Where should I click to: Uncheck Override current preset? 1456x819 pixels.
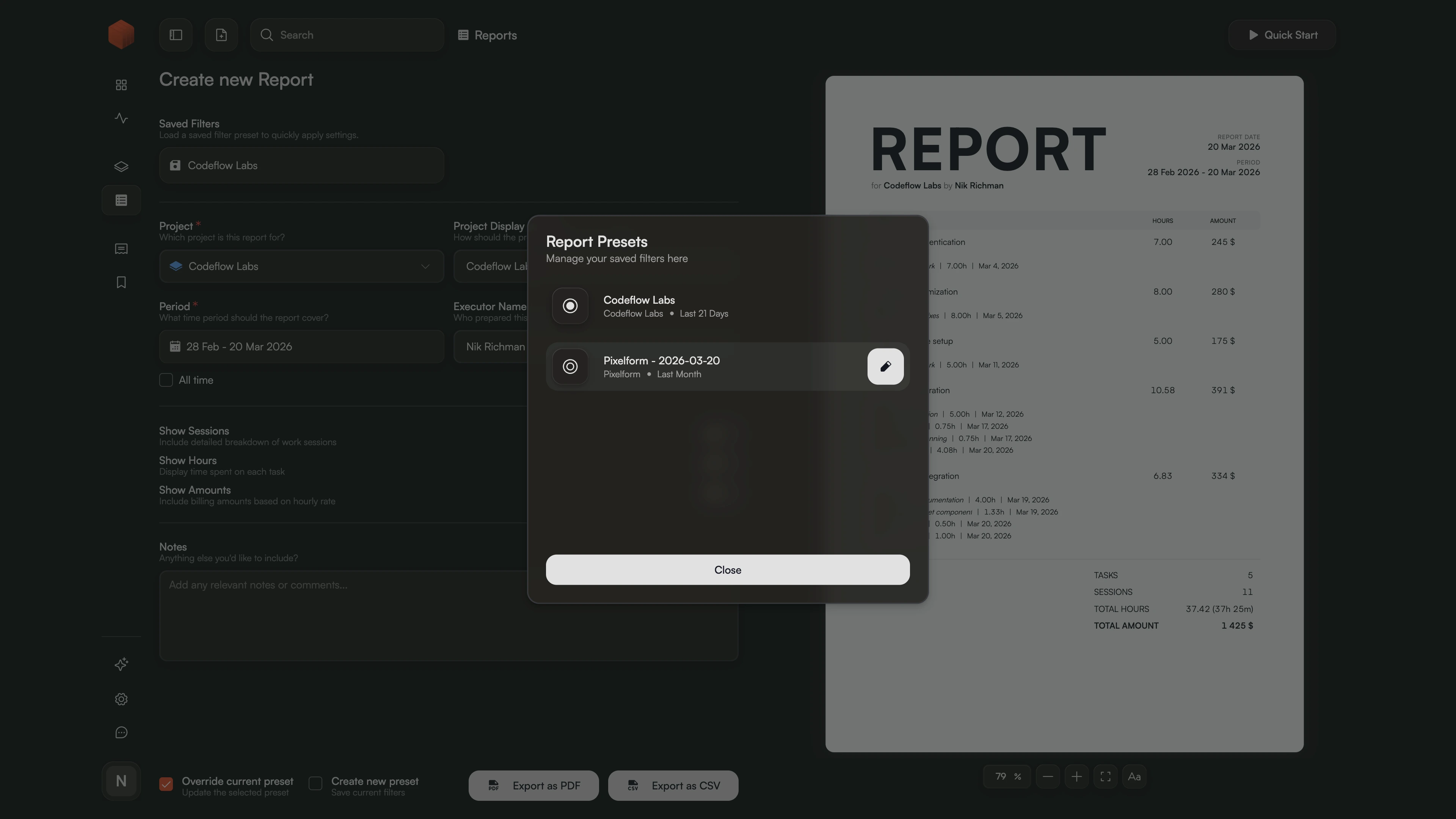[166, 784]
